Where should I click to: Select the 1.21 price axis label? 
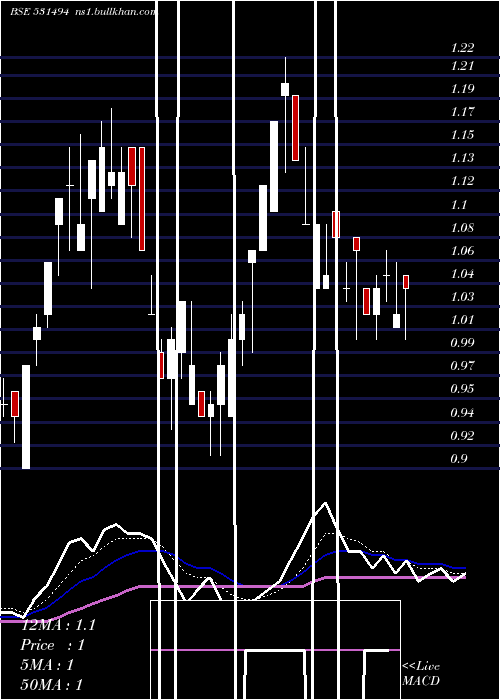point(462,66)
